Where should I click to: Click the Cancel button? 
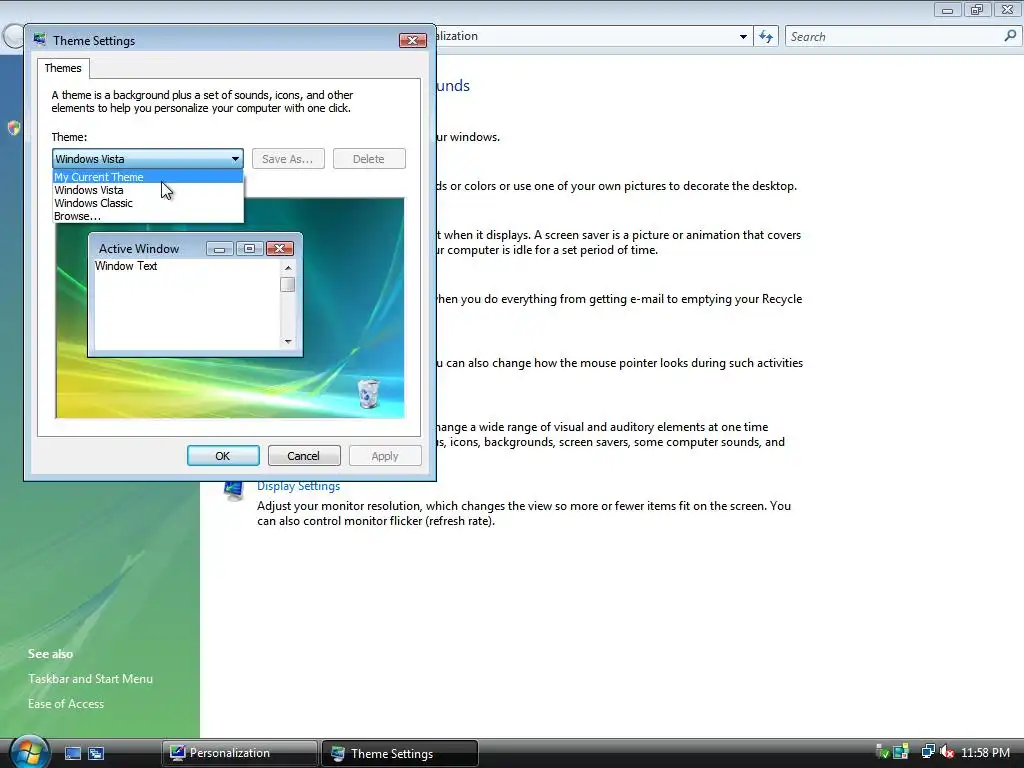click(304, 456)
